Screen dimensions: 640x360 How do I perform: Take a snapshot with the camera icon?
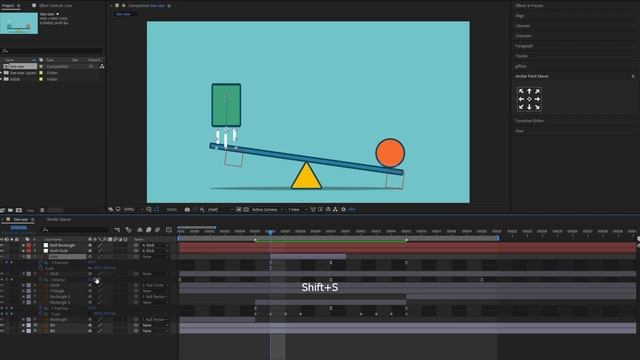187,209
